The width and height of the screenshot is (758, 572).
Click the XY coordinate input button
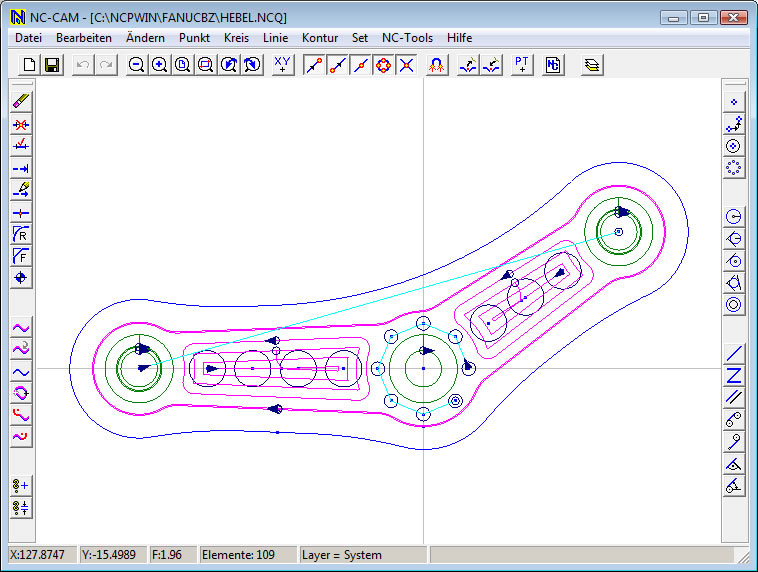pos(283,65)
